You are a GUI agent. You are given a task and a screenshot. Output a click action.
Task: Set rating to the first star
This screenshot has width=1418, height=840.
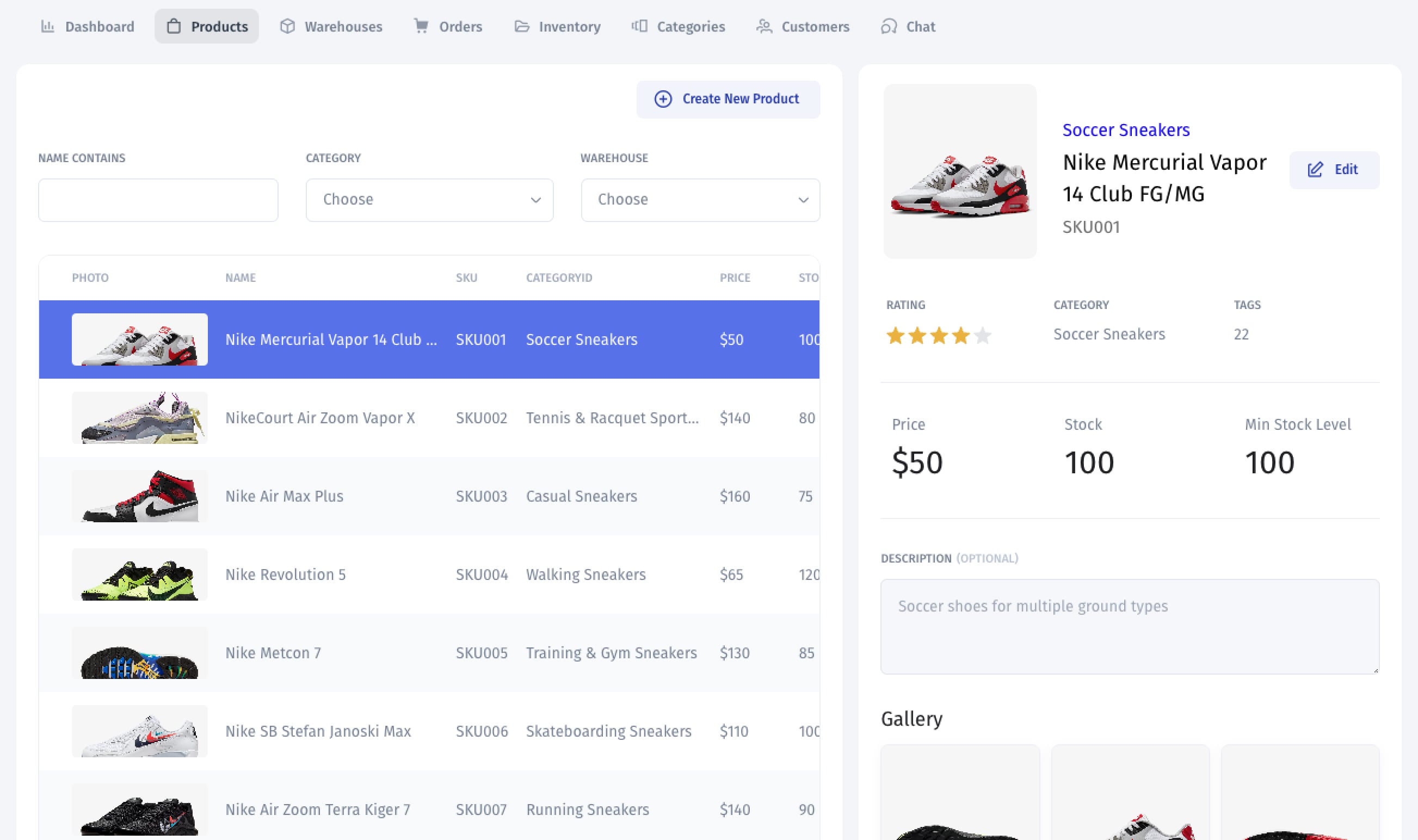click(x=896, y=336)
